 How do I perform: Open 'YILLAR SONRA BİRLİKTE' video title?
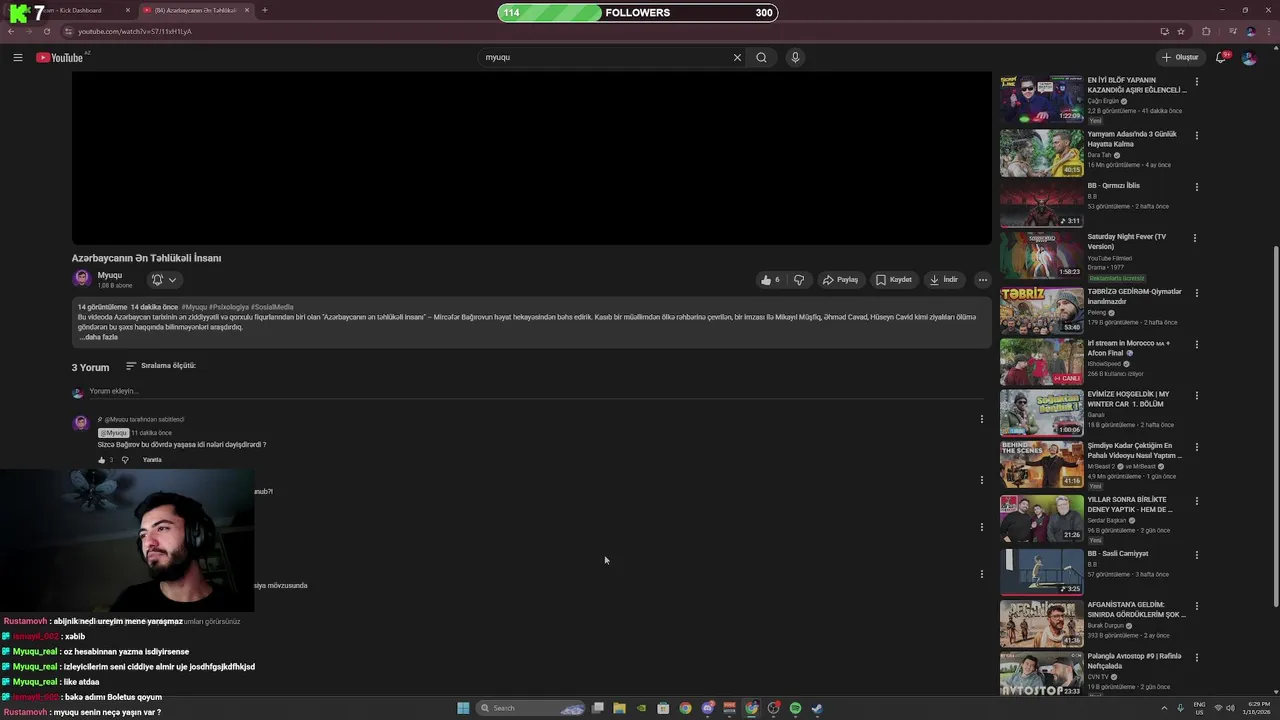1130,504
